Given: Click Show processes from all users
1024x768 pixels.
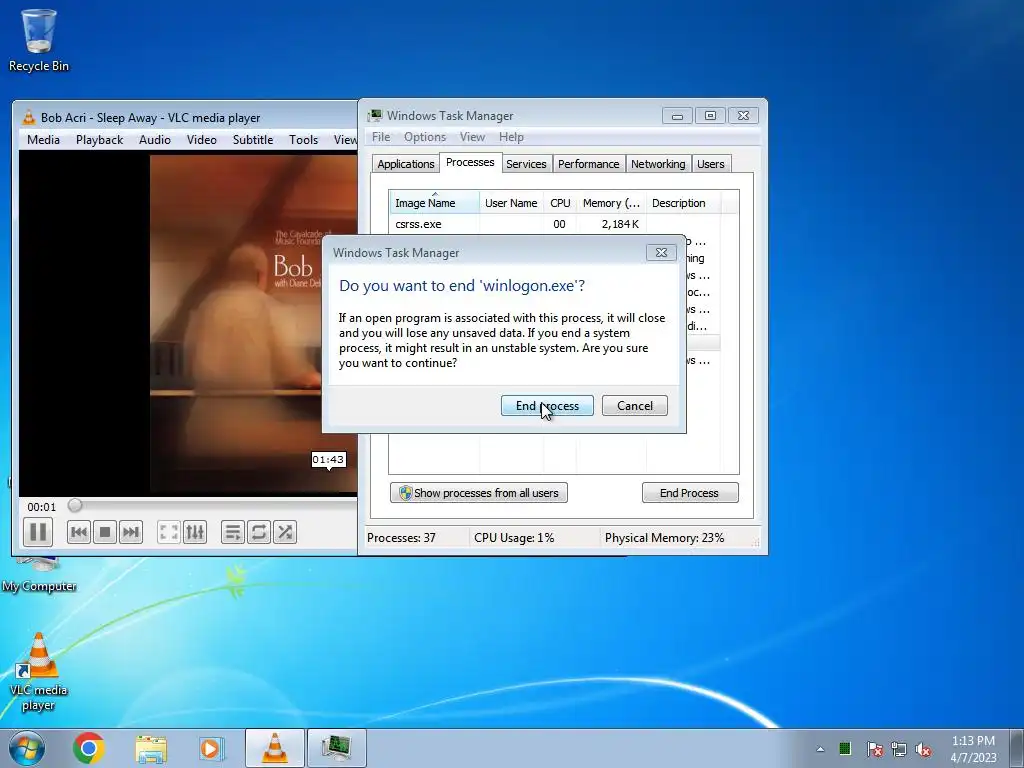Looking at the screenshot, I should point(479,492).
